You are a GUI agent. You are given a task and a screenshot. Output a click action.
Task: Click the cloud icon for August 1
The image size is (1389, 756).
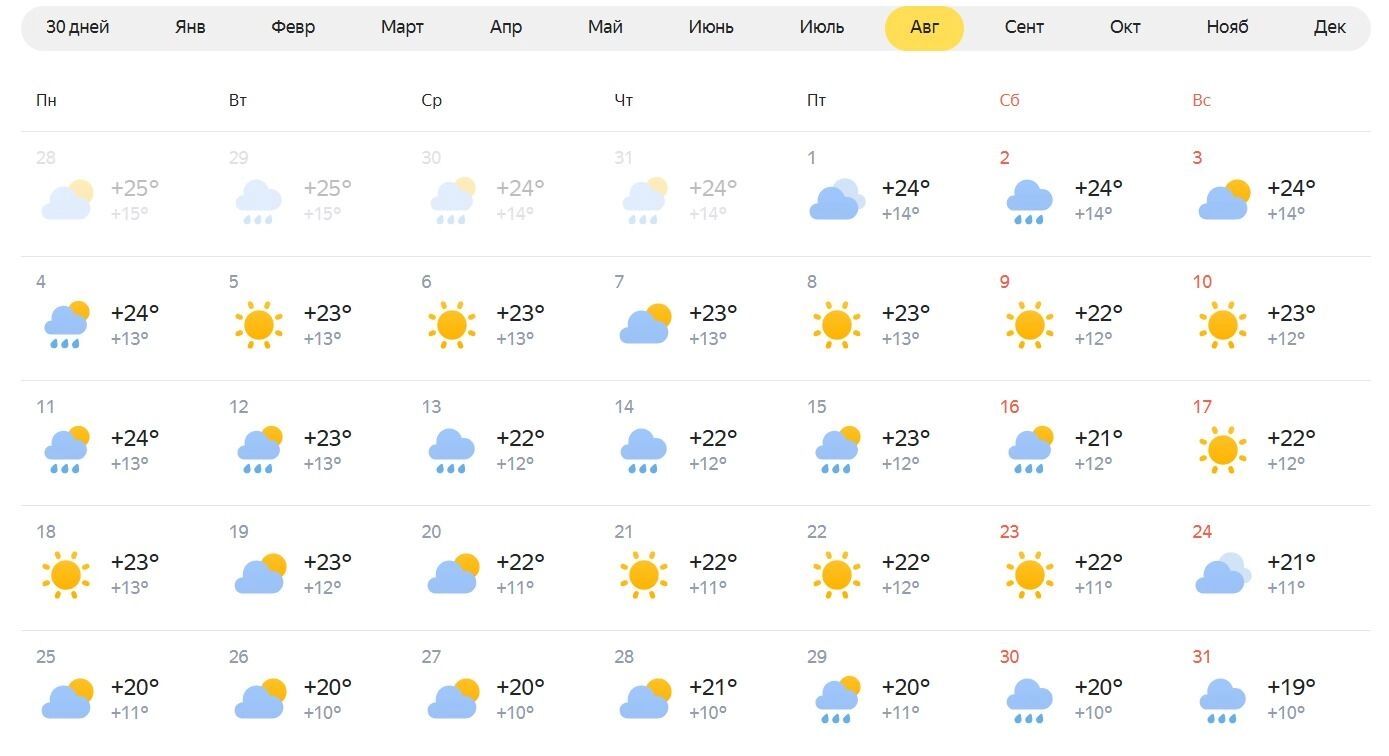(x=836, y=201)
